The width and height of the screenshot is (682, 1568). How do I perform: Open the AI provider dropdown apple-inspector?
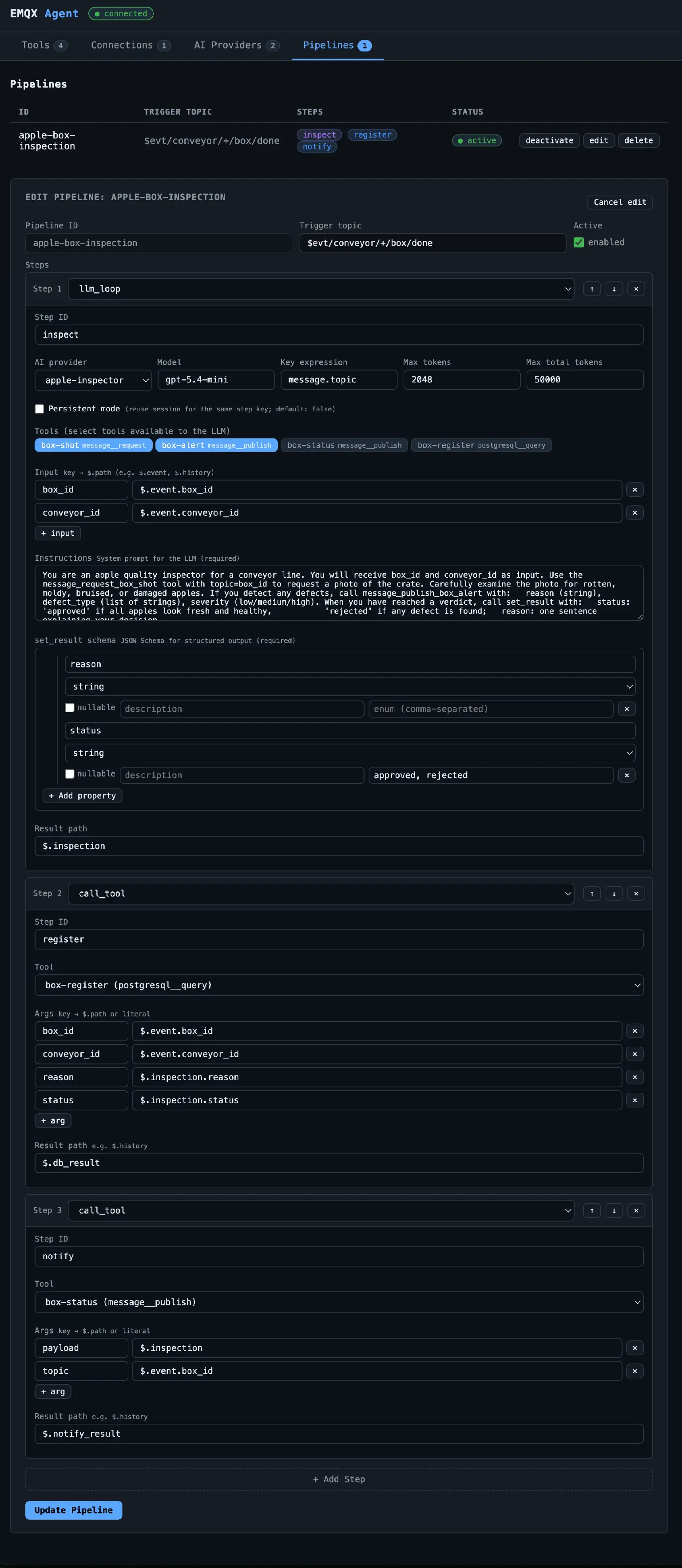click(x=93, y=380)
